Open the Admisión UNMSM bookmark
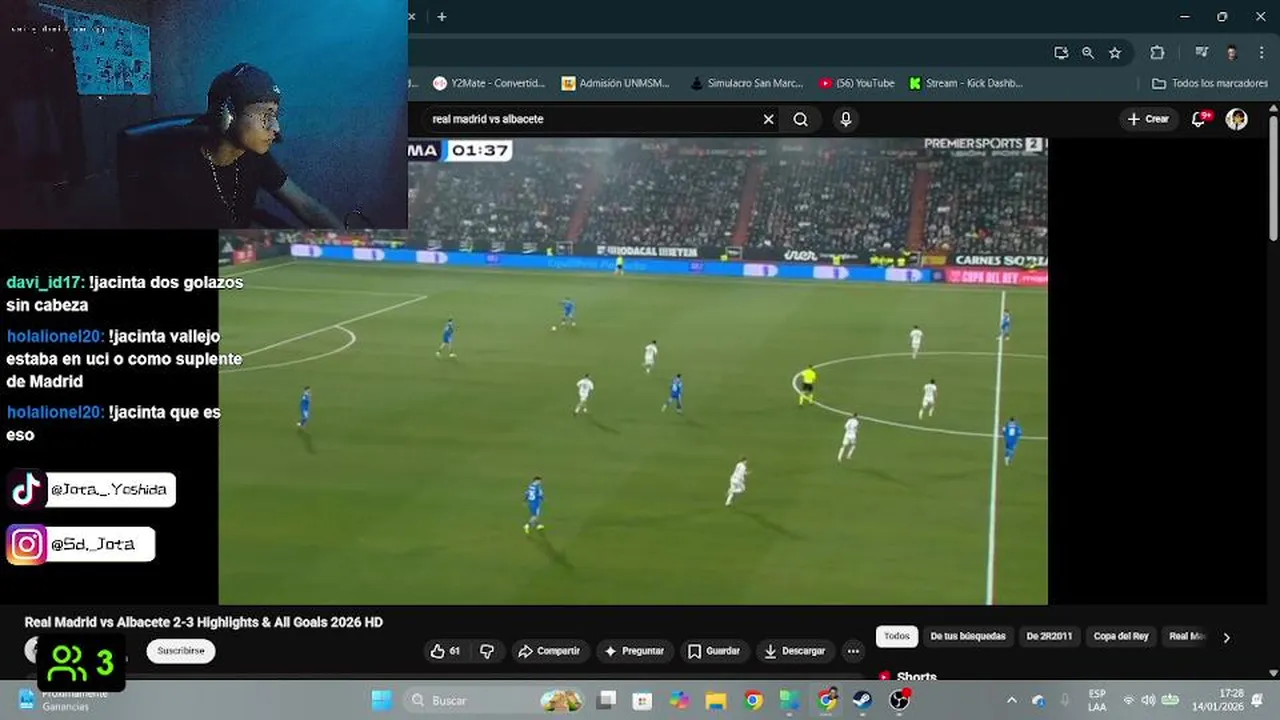The image size is (1280, 720). pos(615,83)
